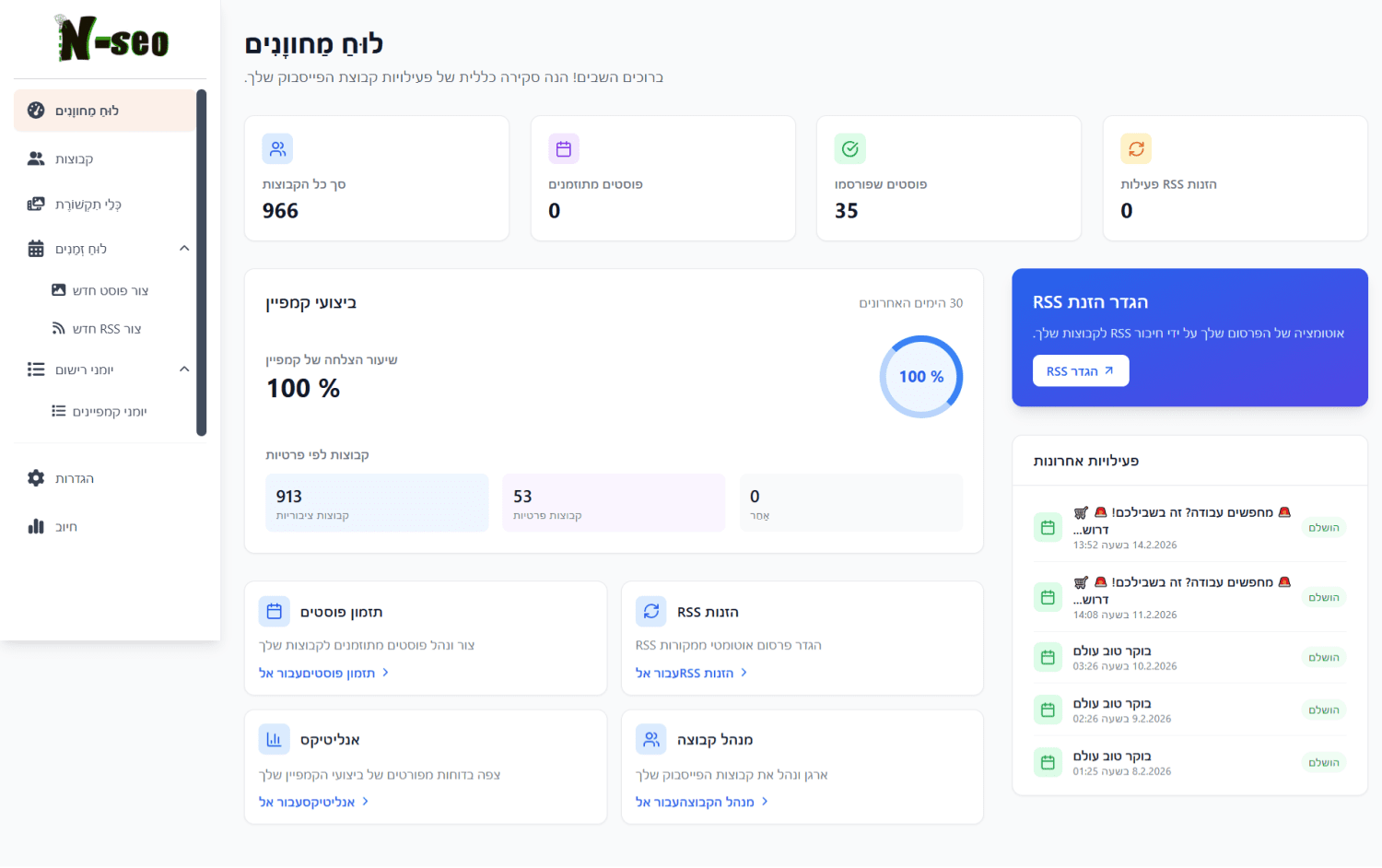Click the RSS feed card sync icon
Screen dimensions: 1382x868
651,611
